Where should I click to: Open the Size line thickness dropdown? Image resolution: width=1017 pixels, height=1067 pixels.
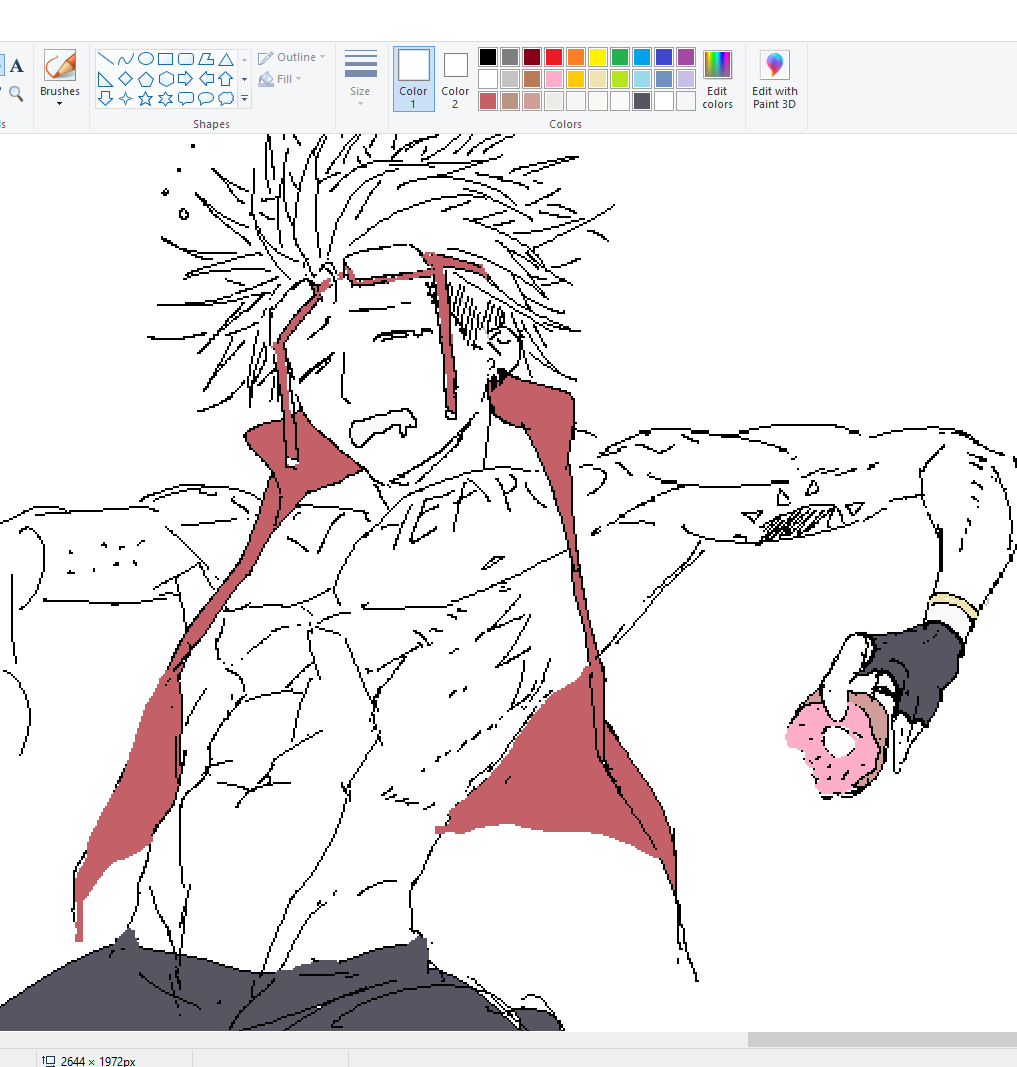pos(360,78)
